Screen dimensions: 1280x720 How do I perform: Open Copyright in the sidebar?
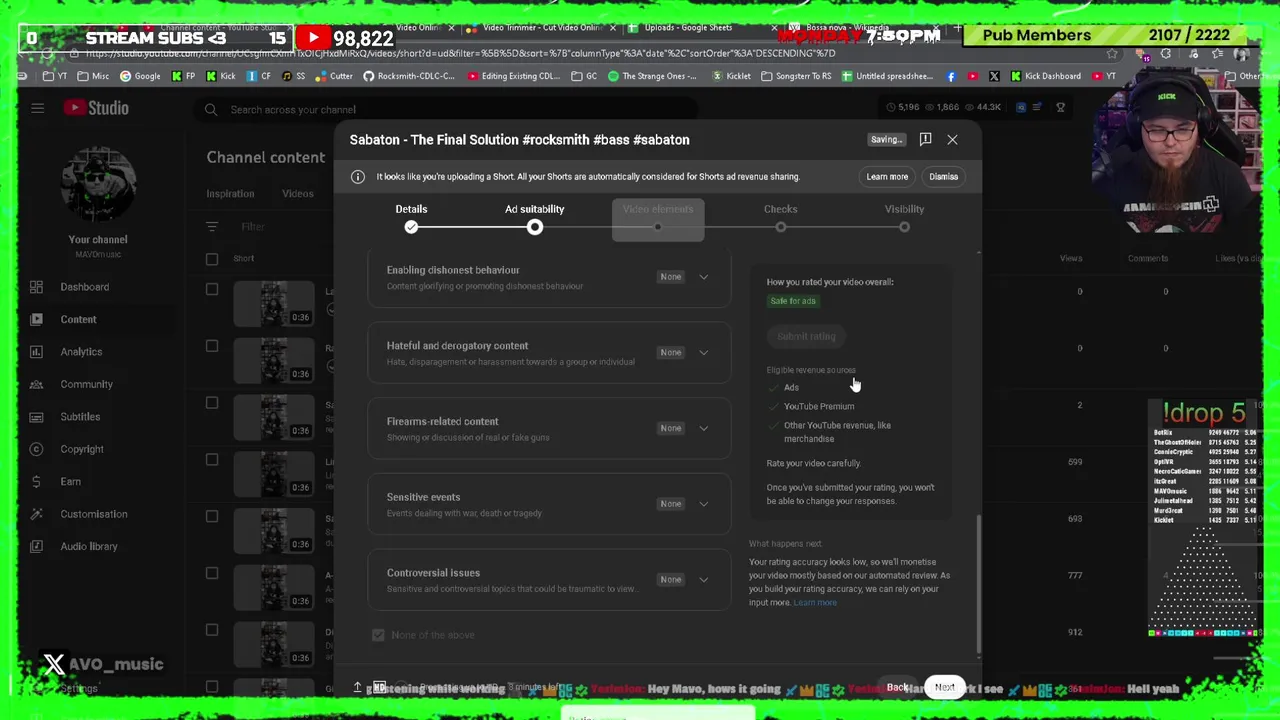click(x=82, y=449)
